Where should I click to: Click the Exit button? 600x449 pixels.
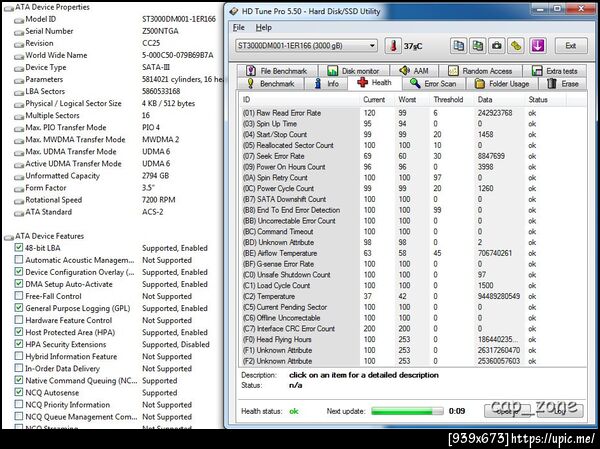click(571, 46)
